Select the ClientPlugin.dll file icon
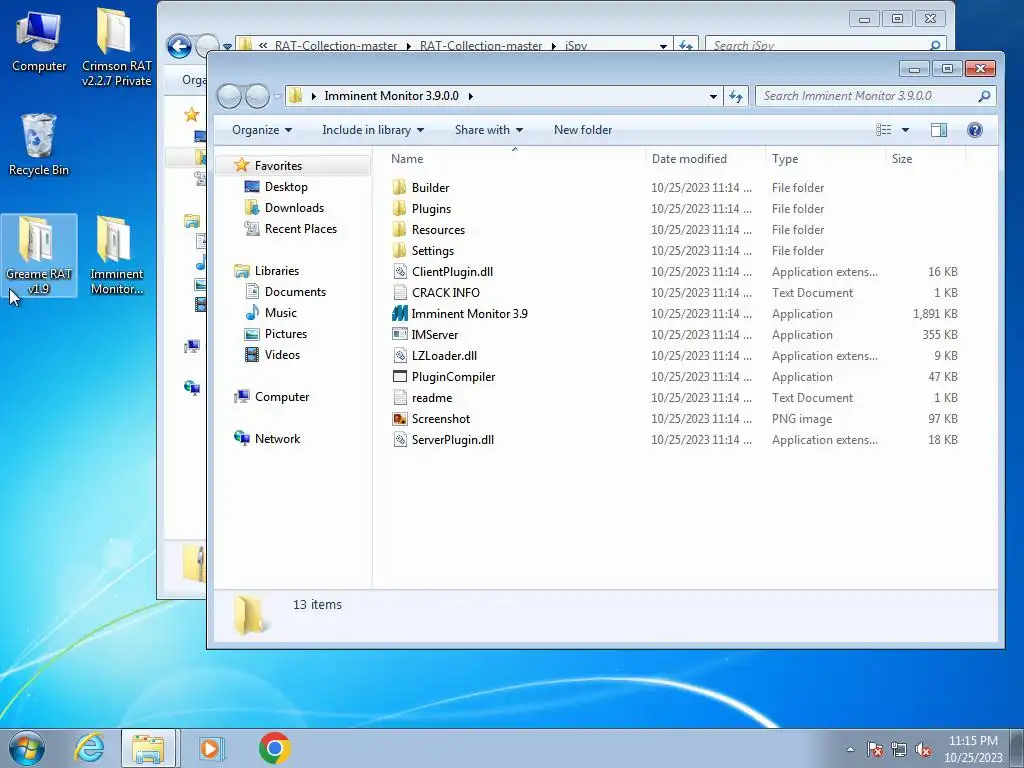Image resolution: width=1024 pixels, height=768 pixels. 400,272
